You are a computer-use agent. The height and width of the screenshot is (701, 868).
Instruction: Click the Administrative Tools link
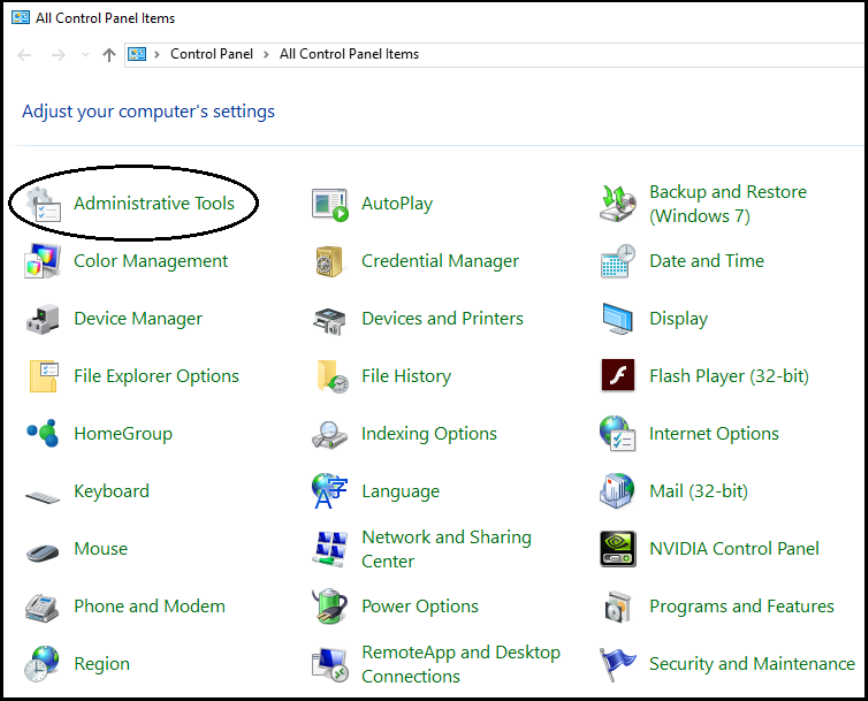pos(154,204)
